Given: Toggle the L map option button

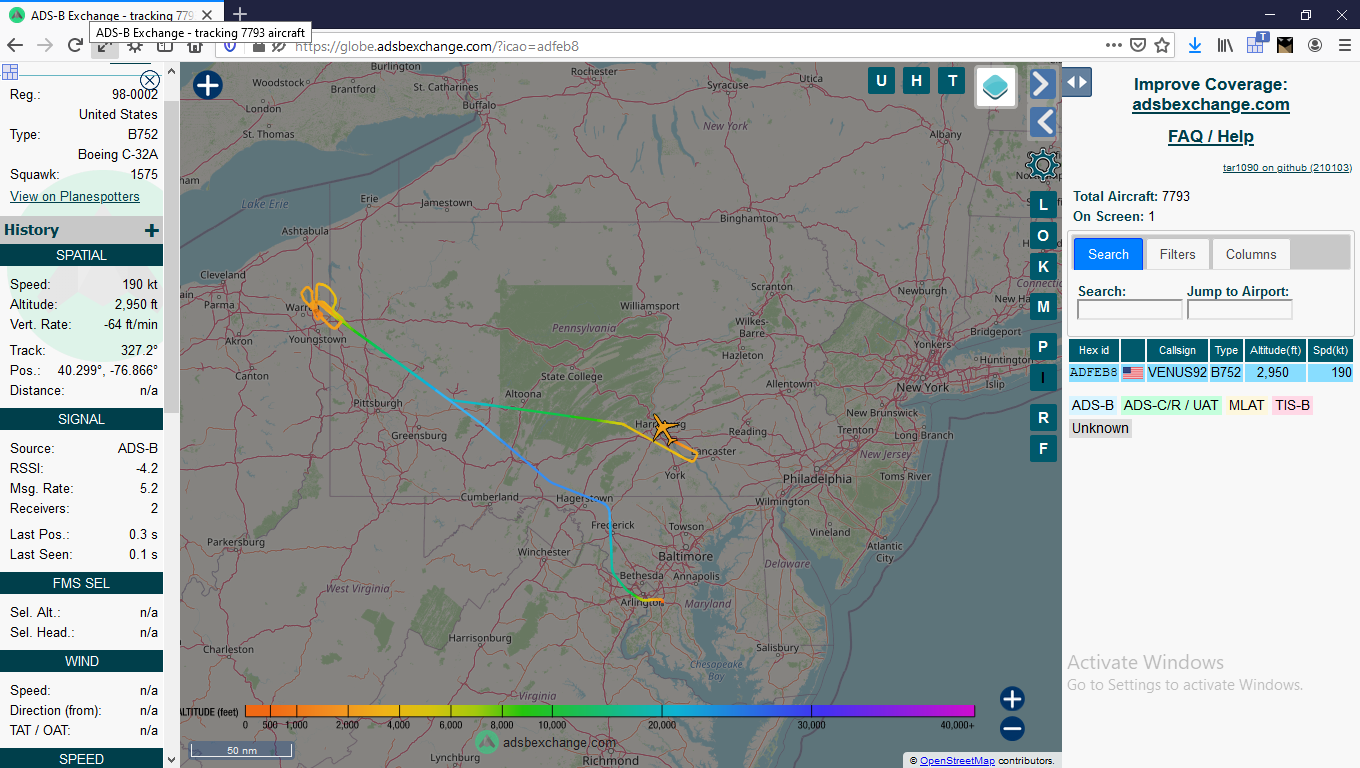Looking at the screenshot, I should (1043, 205).
